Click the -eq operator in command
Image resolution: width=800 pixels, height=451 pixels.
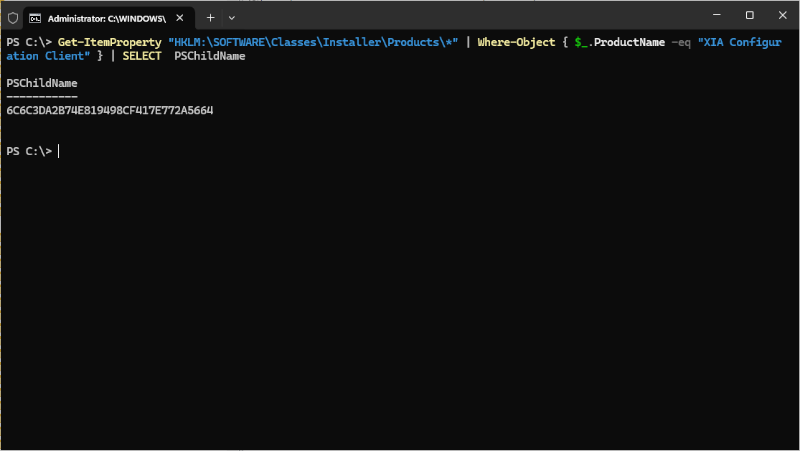(681, 42)
